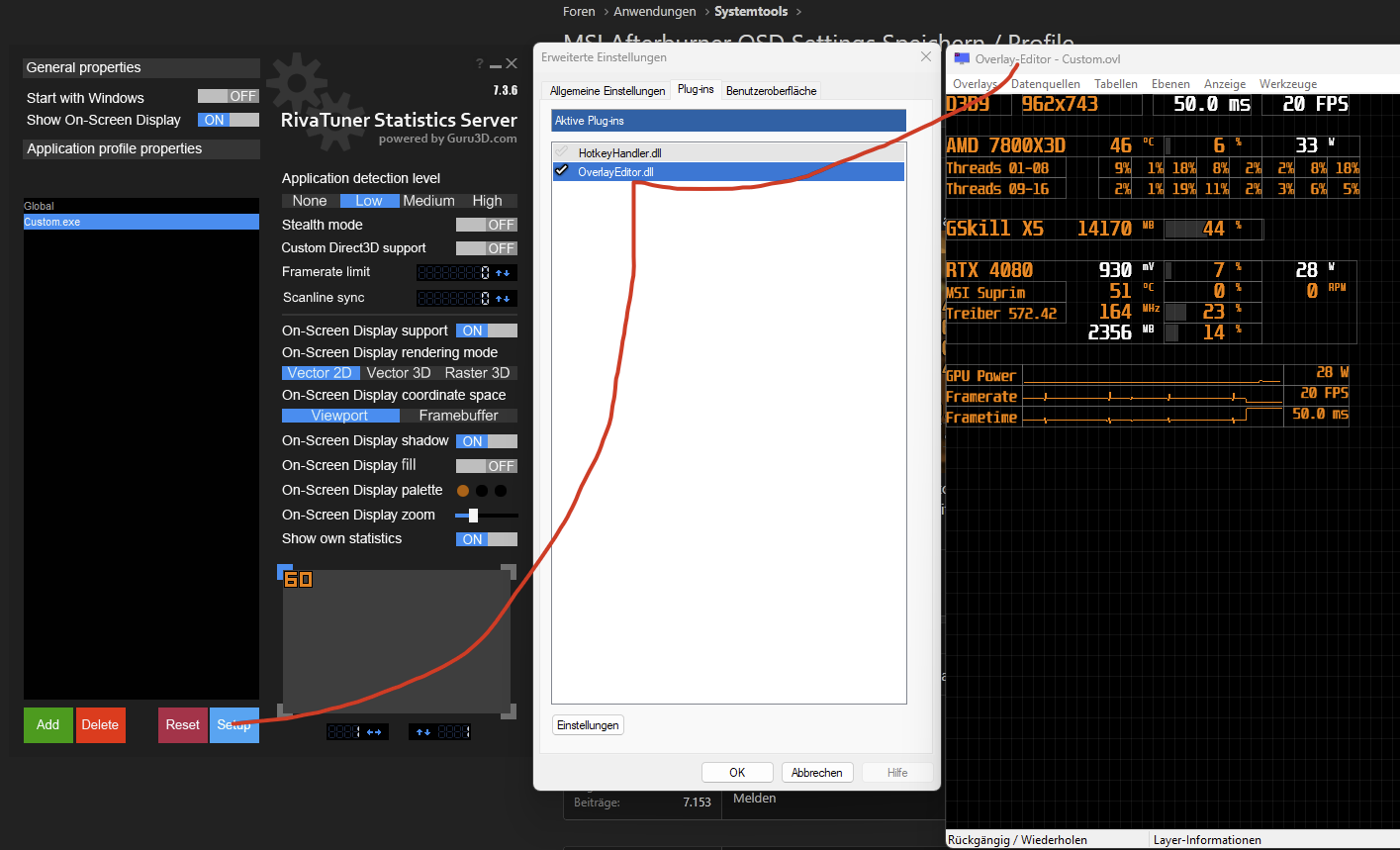Click the horizontal position left-right arrows
The width and height of the screenshot is (1400, 850).
click(374, 732)
